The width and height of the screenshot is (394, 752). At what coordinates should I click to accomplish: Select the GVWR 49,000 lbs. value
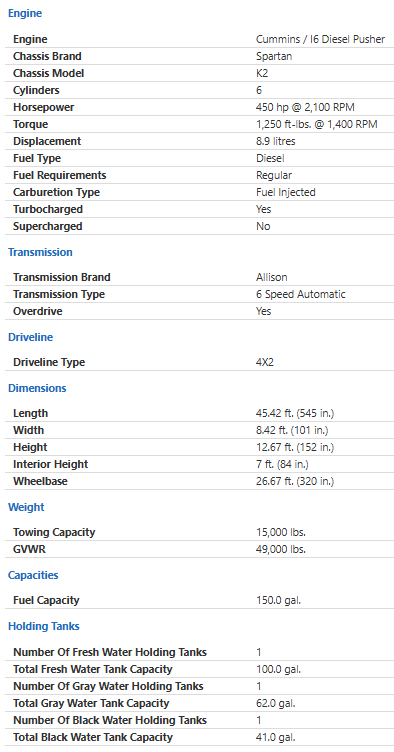click(x=281, y=549)
